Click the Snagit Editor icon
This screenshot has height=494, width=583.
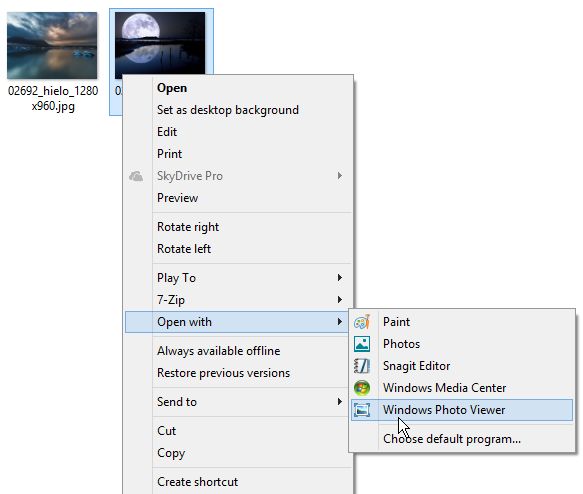tap(361, 366)
